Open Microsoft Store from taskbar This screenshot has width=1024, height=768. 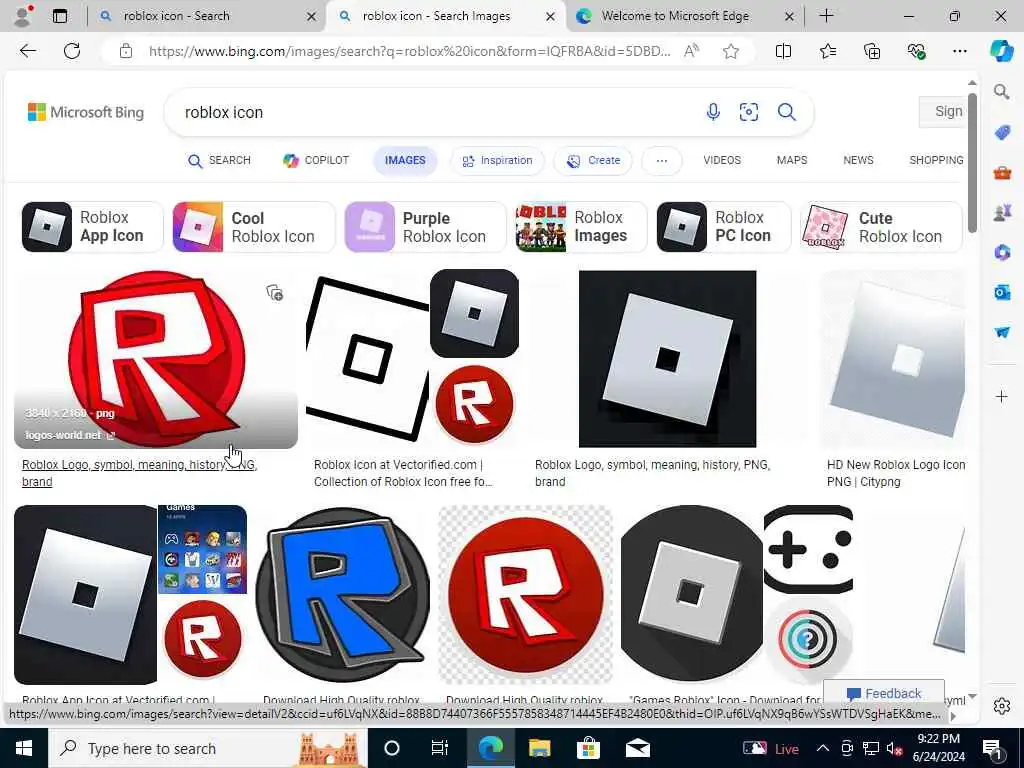tap(588, 748)
